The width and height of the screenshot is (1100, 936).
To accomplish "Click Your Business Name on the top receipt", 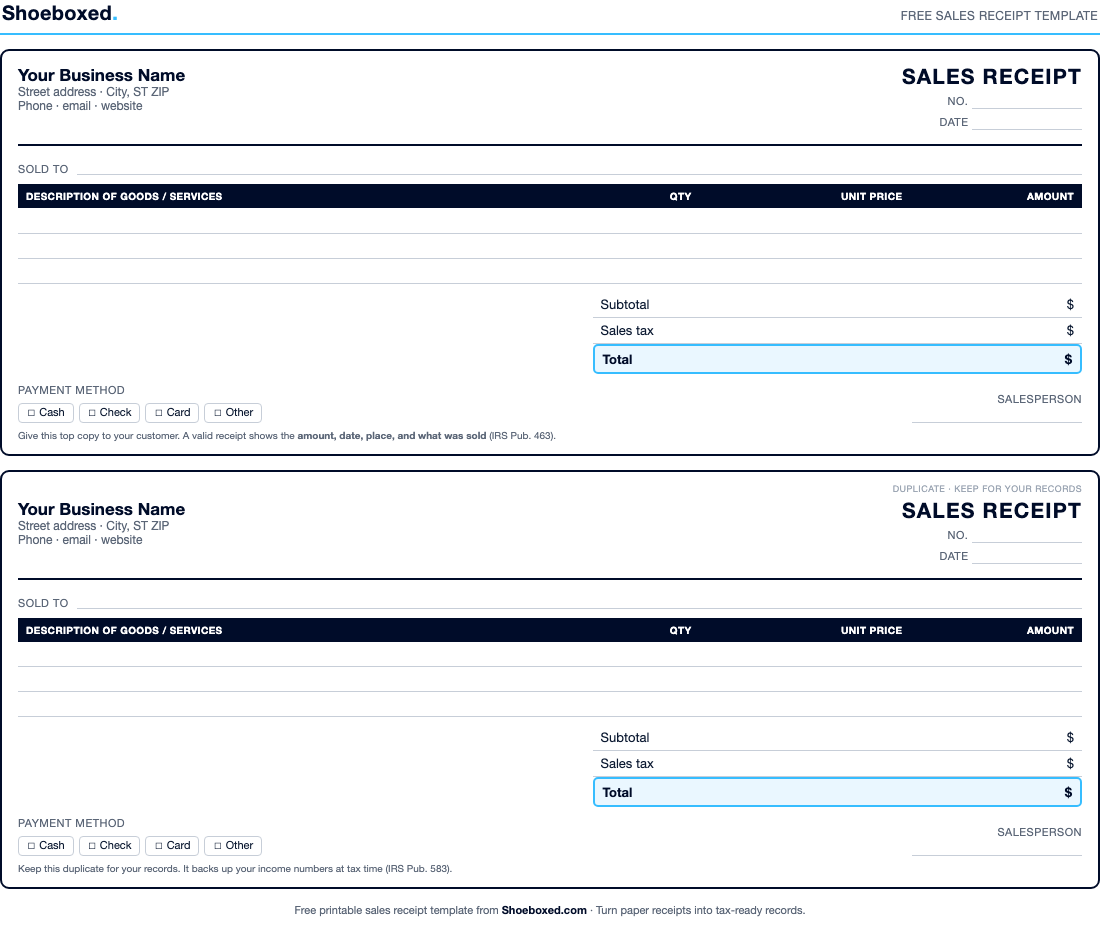I will [x=102, y=75].
